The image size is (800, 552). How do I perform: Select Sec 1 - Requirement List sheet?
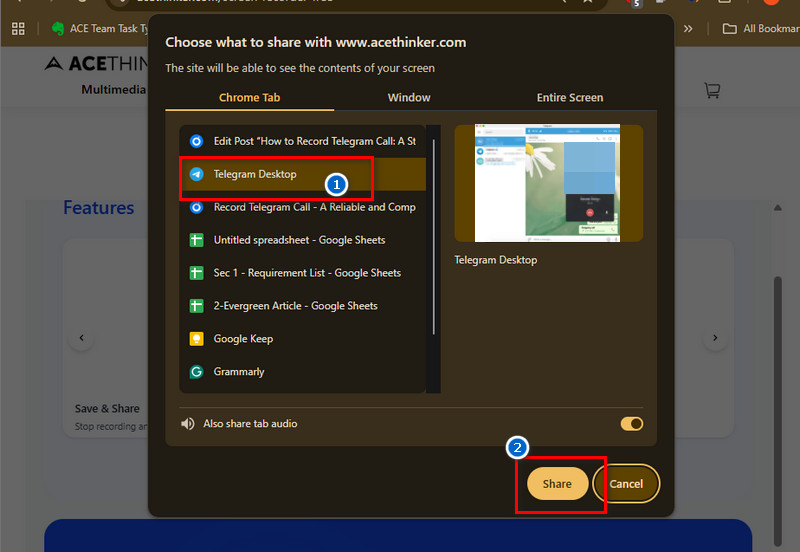click(307, 273)
